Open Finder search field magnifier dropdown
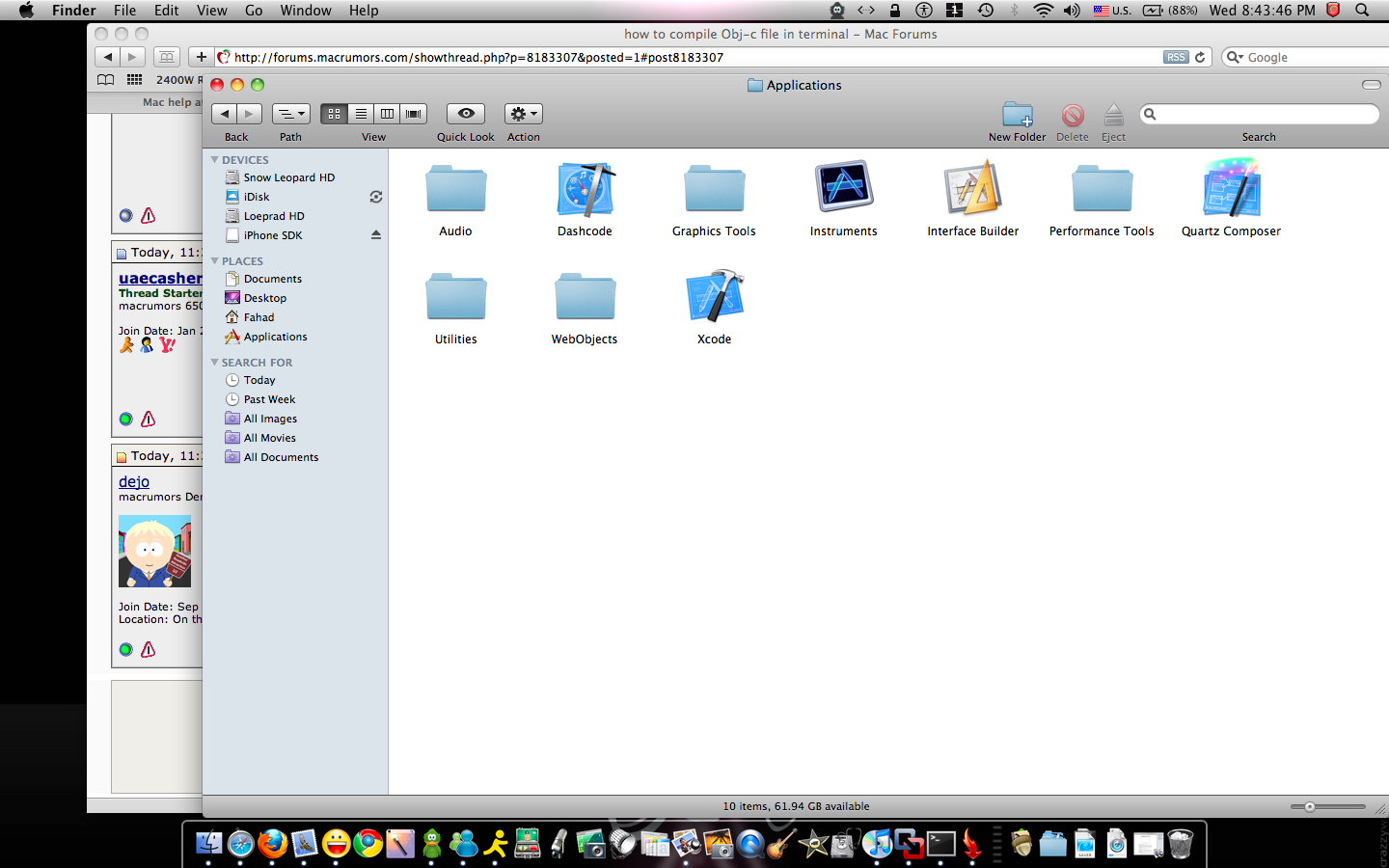 (1150, 114)
